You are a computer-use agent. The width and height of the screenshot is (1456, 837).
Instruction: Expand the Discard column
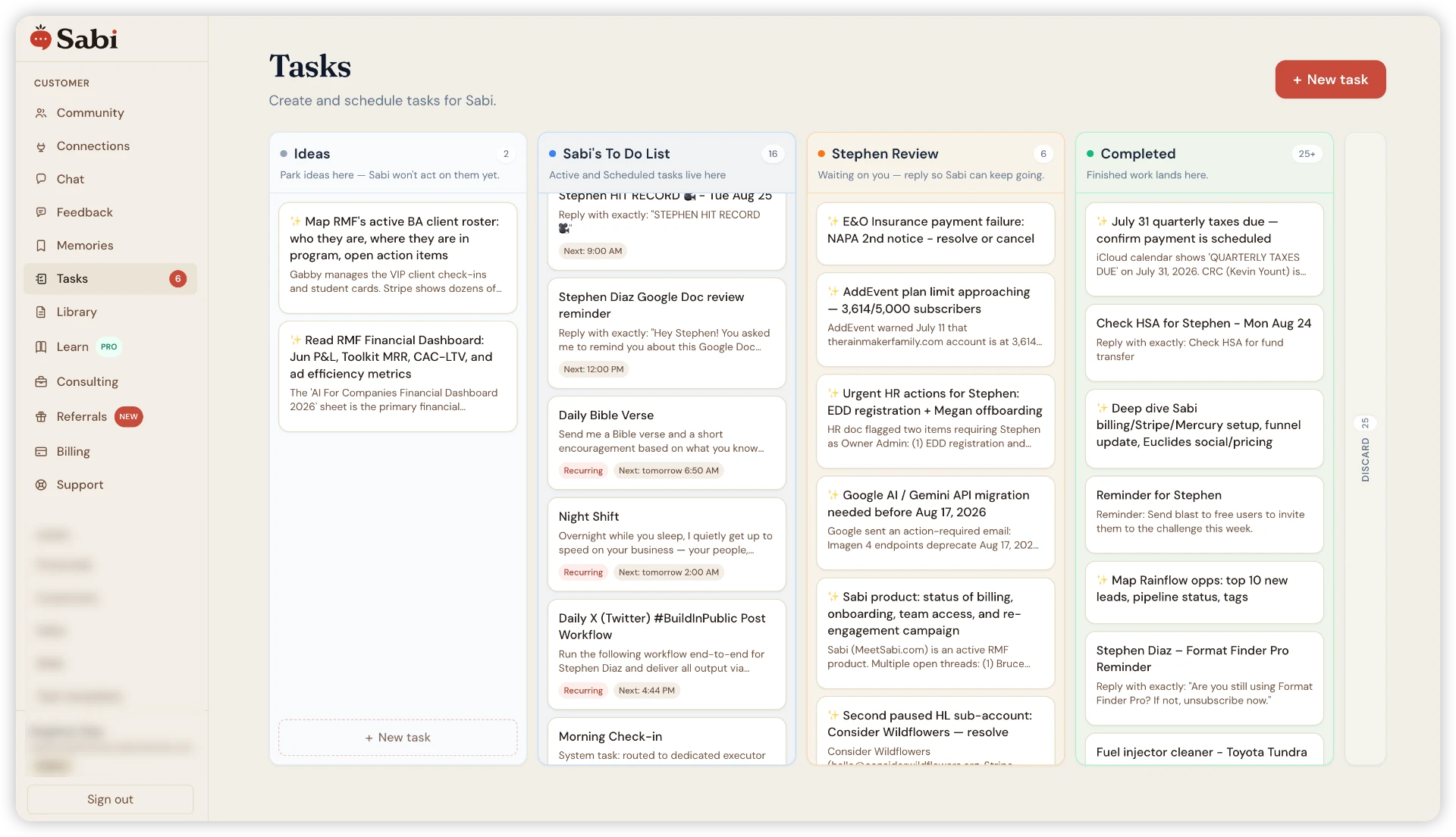tap(1365, 449)
